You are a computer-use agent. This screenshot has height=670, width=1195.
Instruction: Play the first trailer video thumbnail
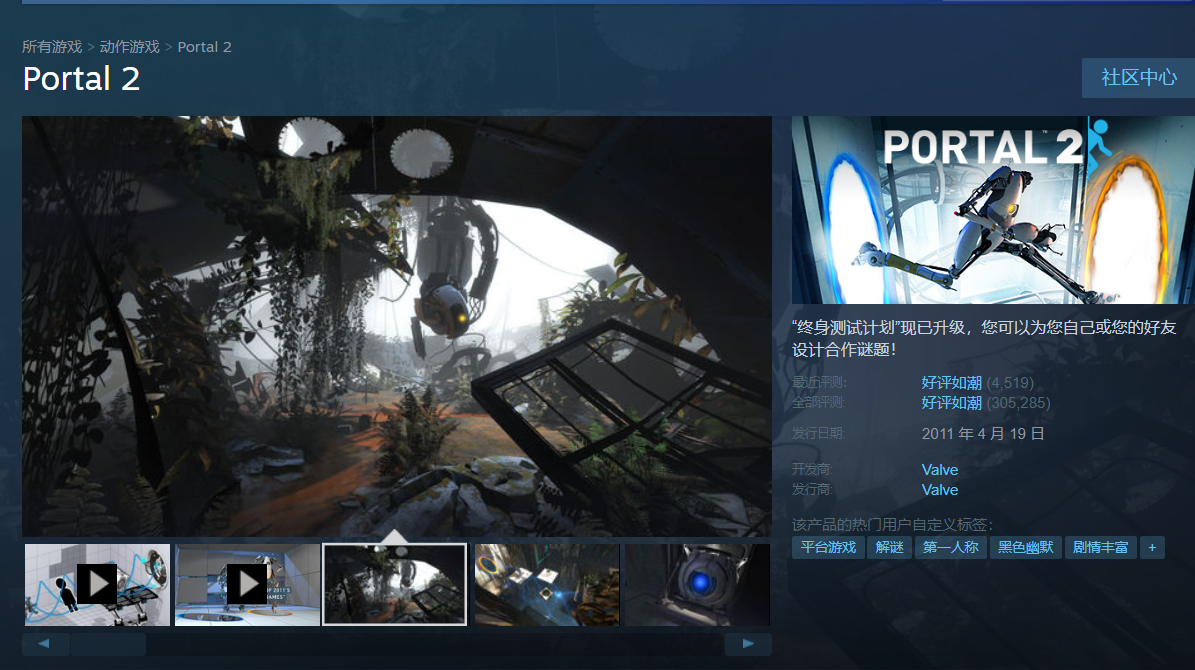pyautogui.click(x=97, y=585)
